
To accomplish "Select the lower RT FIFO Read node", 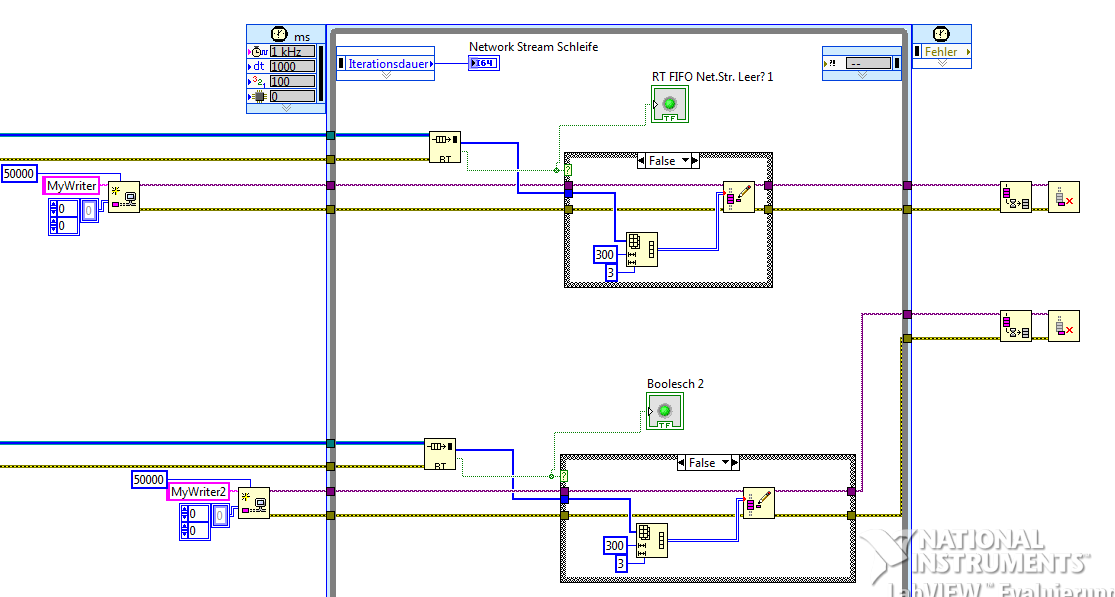I will click(440, 454).
